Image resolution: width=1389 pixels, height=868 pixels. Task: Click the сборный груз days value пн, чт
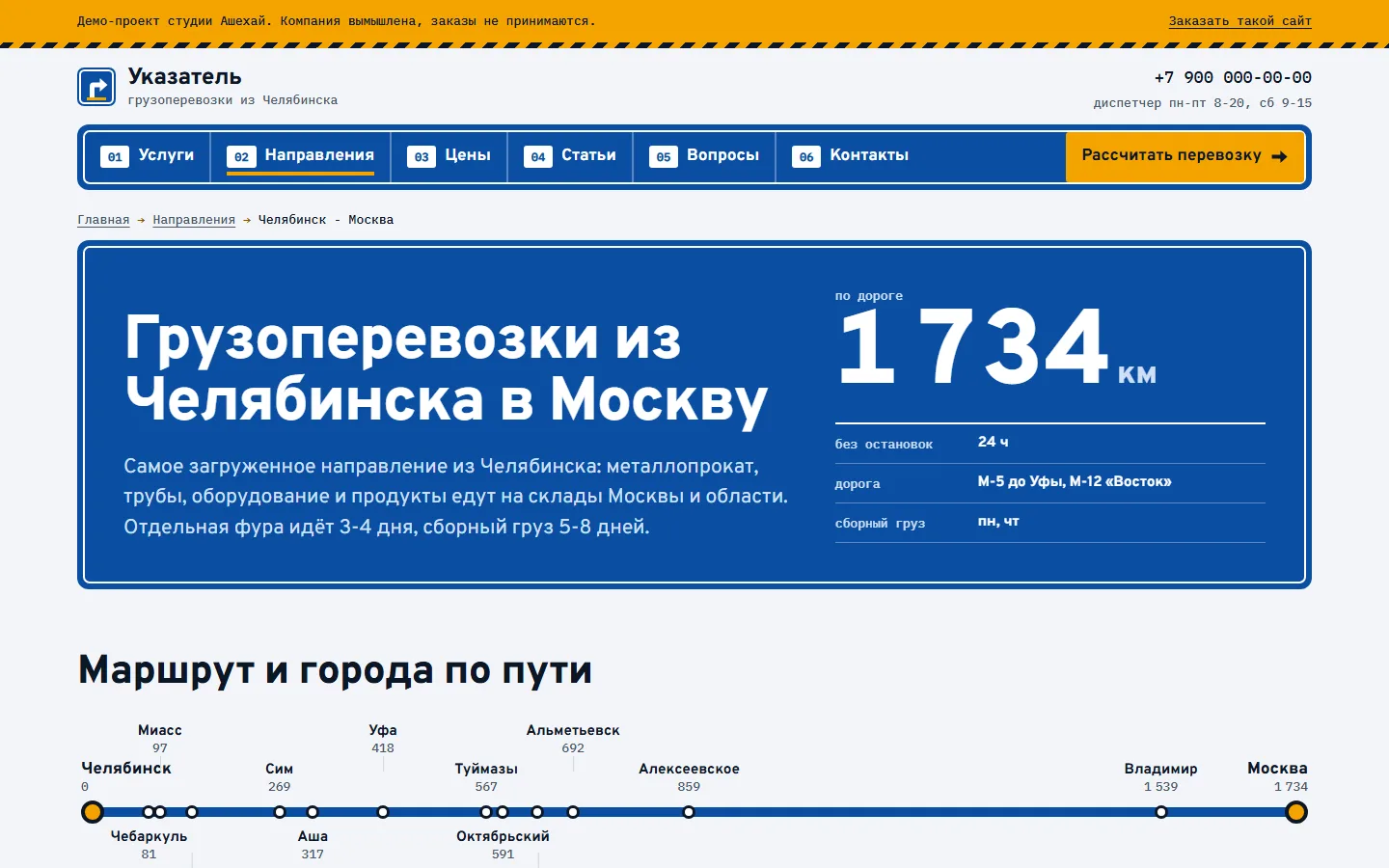coord(998,522)
